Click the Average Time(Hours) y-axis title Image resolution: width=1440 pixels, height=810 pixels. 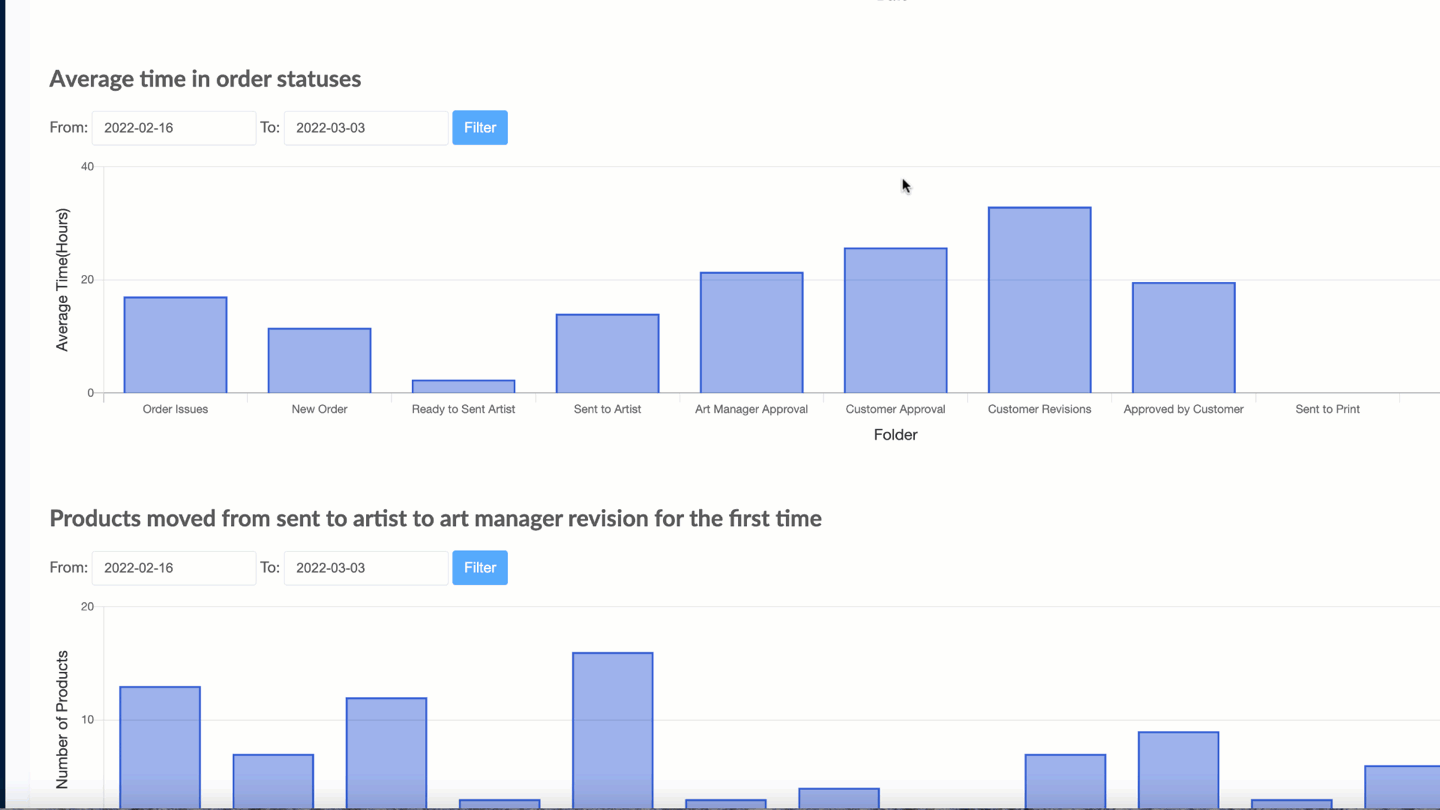[x=63, y=280]
